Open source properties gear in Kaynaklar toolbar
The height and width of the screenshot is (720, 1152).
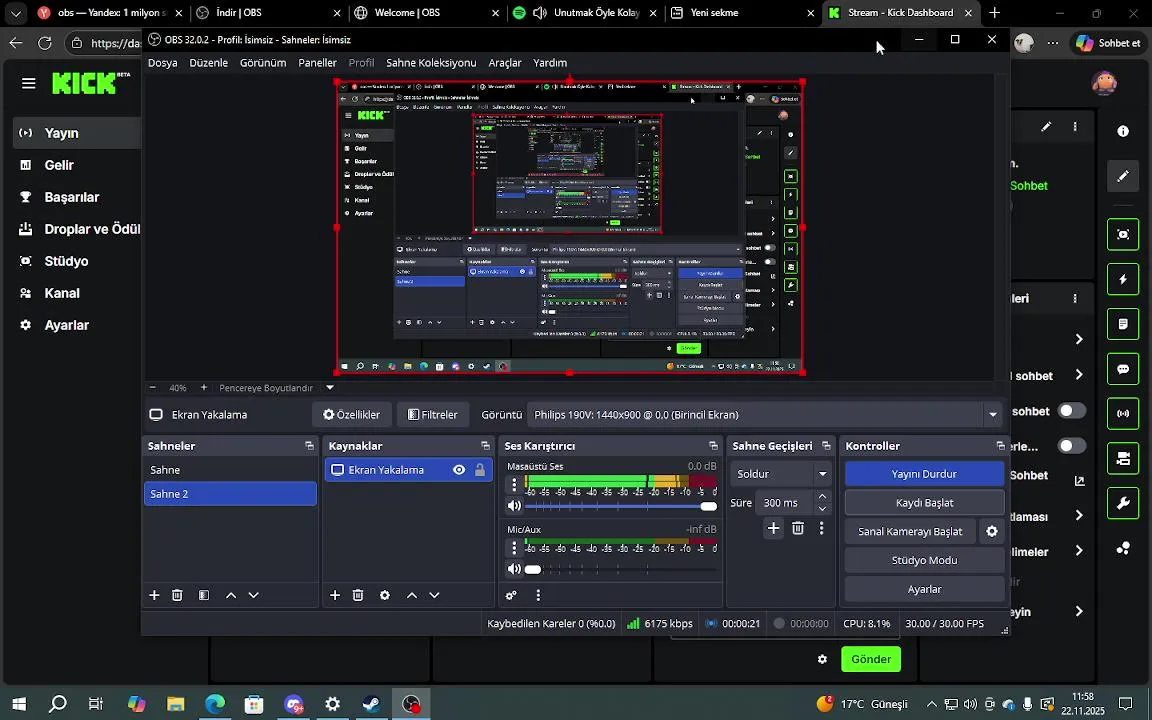click(x=385, y=595)
